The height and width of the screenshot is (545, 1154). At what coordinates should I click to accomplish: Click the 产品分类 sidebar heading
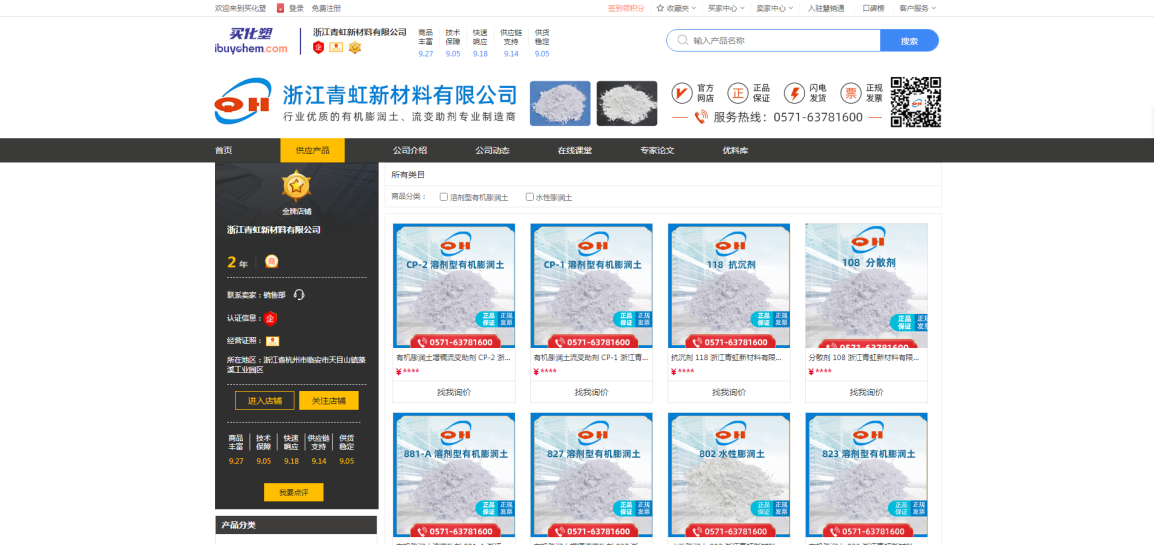[x=238, y=525]
